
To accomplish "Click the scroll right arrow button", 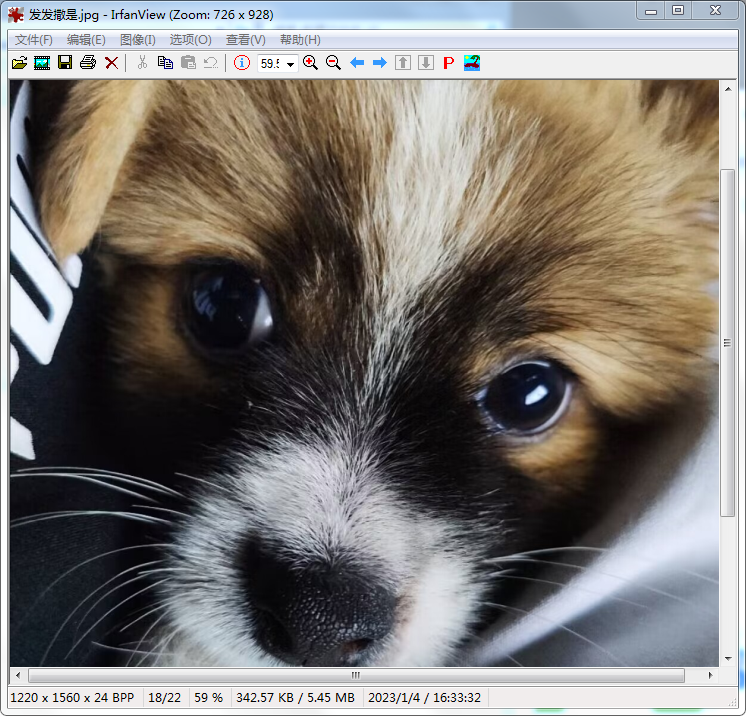I will (x=710, y=675).
